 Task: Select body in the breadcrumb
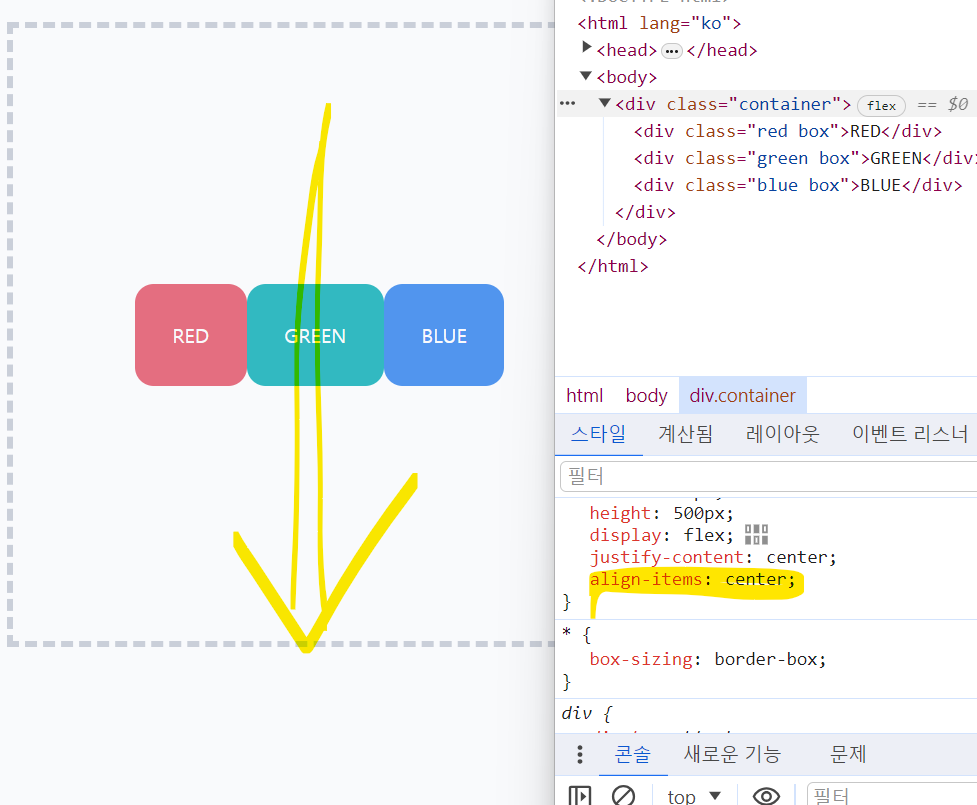646,396
